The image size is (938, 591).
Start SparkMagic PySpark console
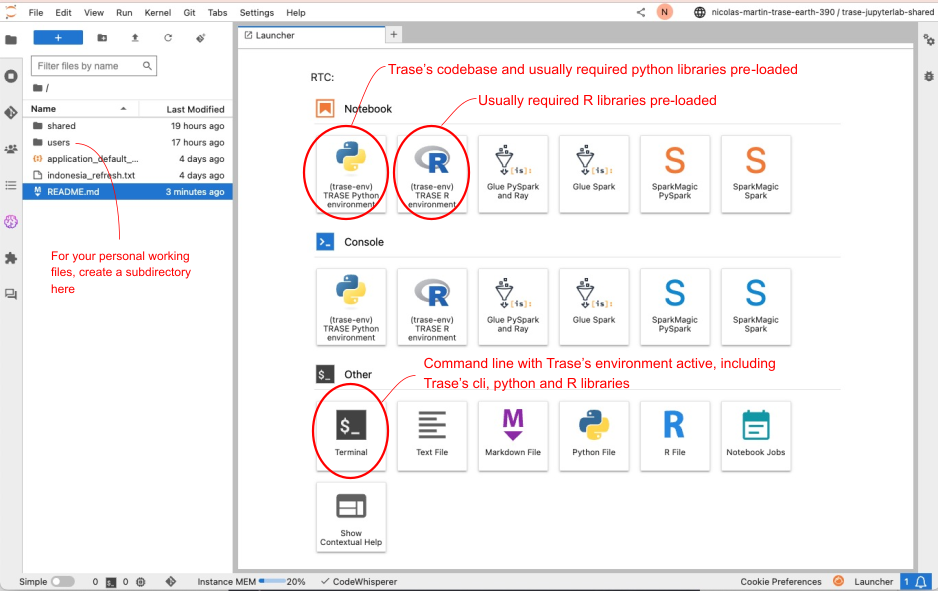point(675,306)
